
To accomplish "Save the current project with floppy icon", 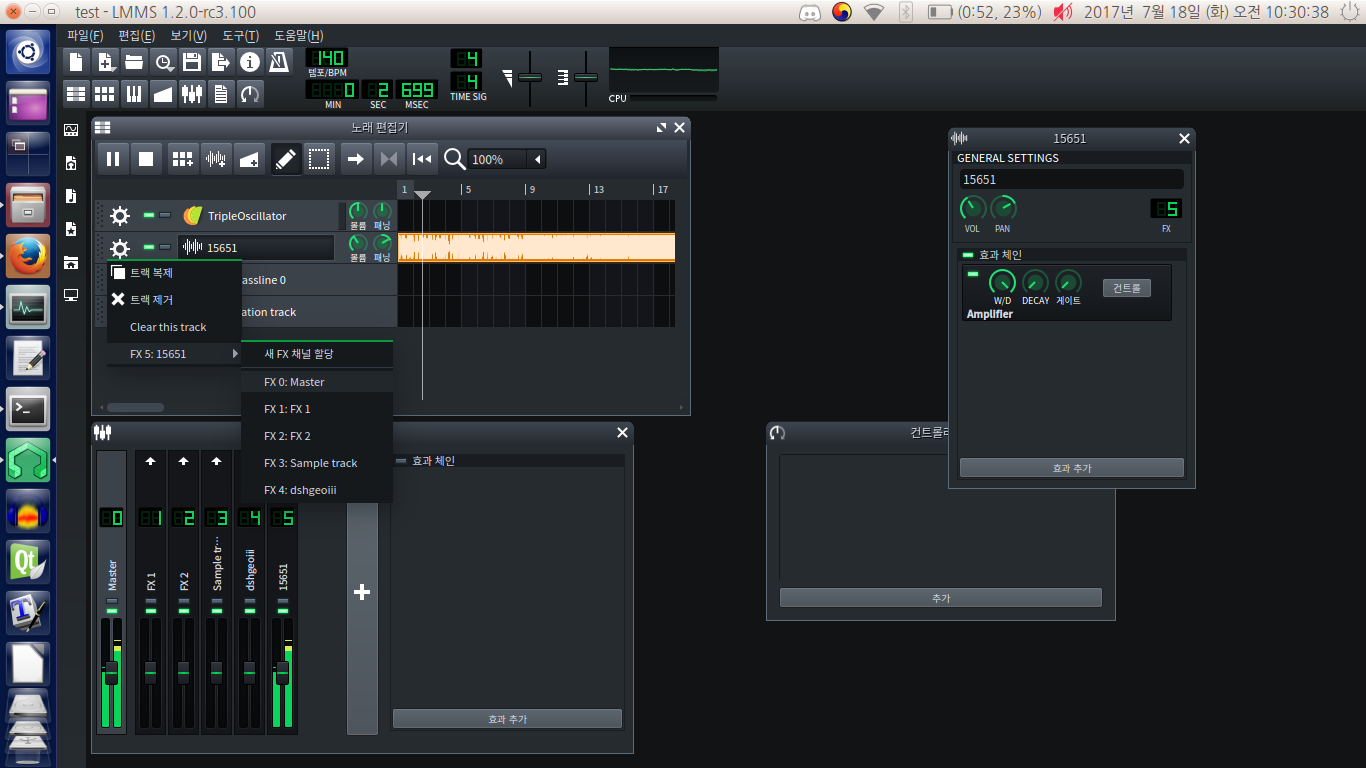I will 192,62.
